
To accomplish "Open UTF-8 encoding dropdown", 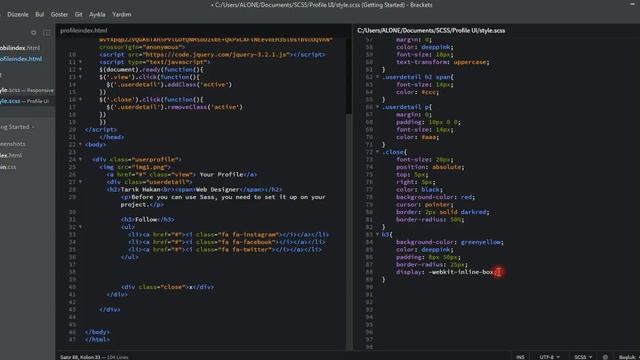I will 549,357.
